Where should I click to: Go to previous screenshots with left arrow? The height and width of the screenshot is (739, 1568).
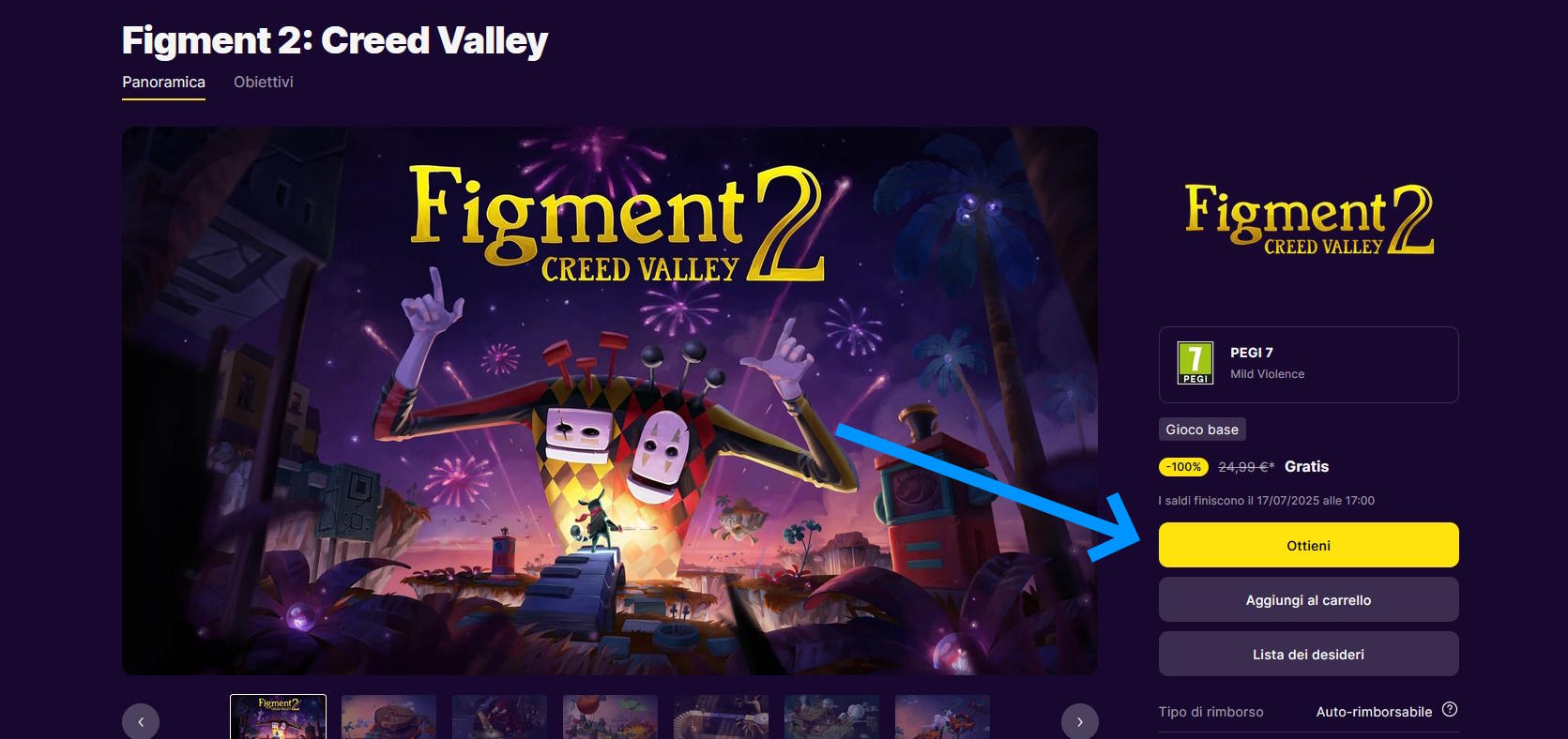tap(141, 721)
